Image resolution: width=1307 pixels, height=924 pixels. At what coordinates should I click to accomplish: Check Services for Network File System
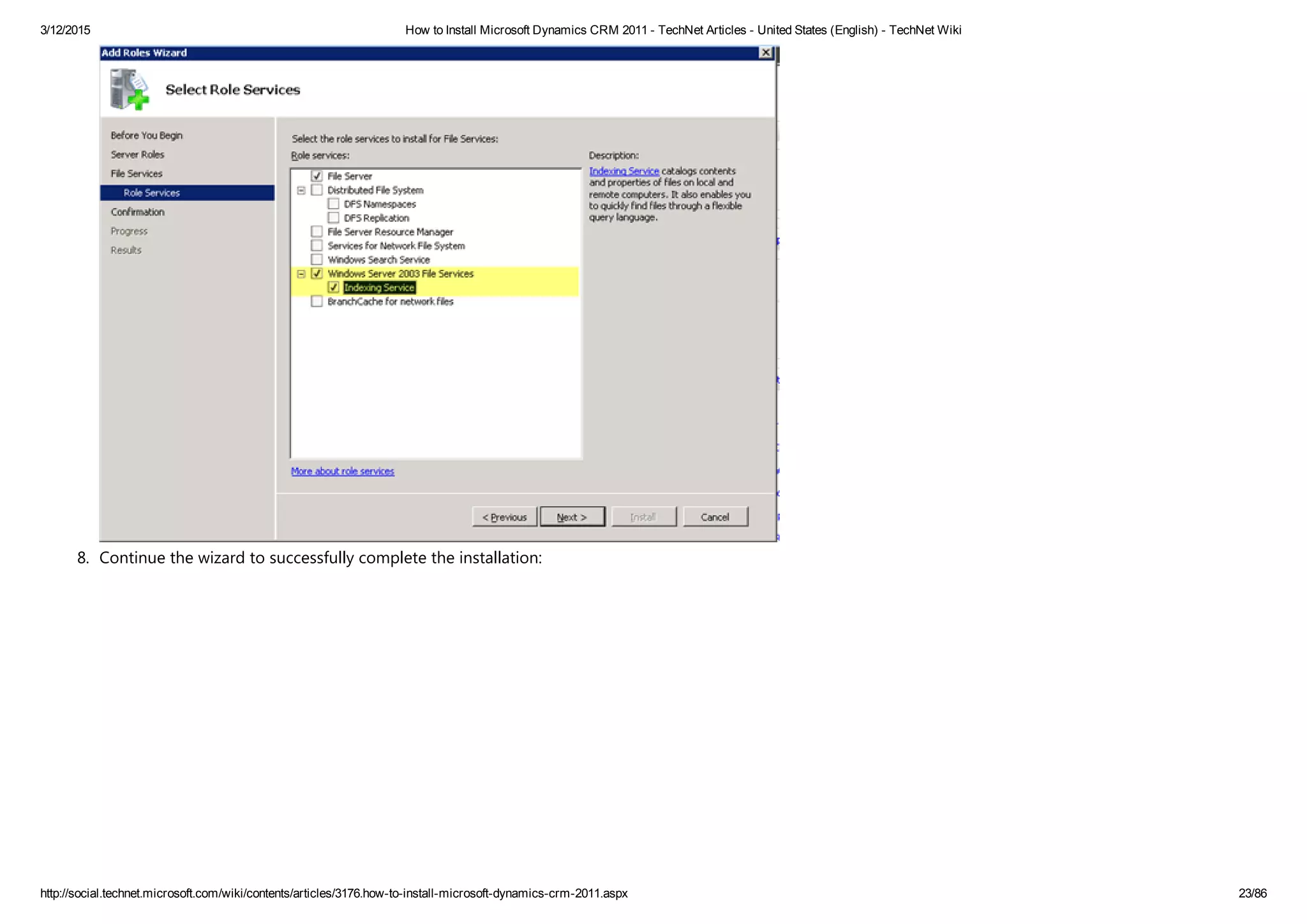317,246
